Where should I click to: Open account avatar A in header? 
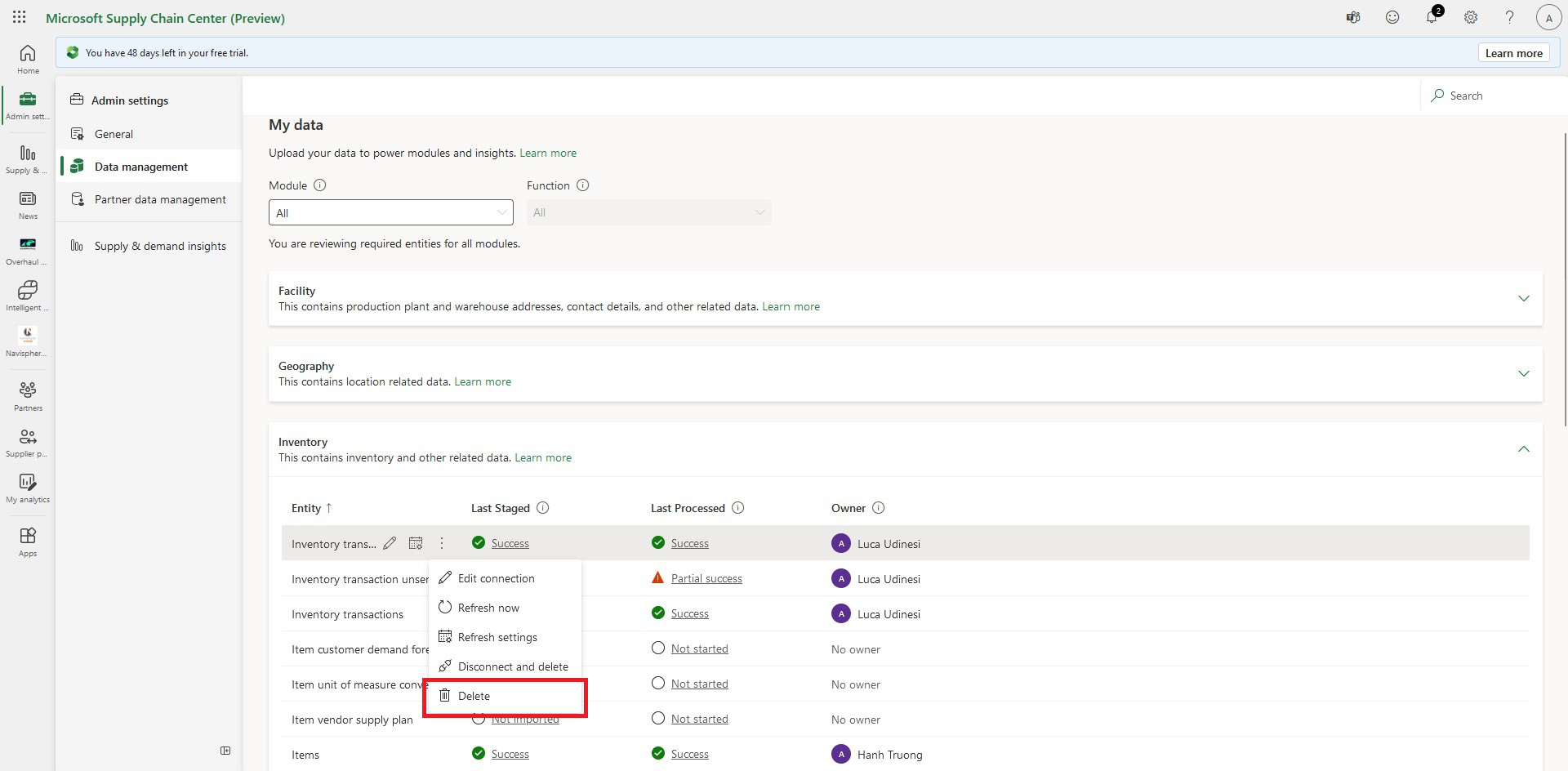click(1548, 17)
